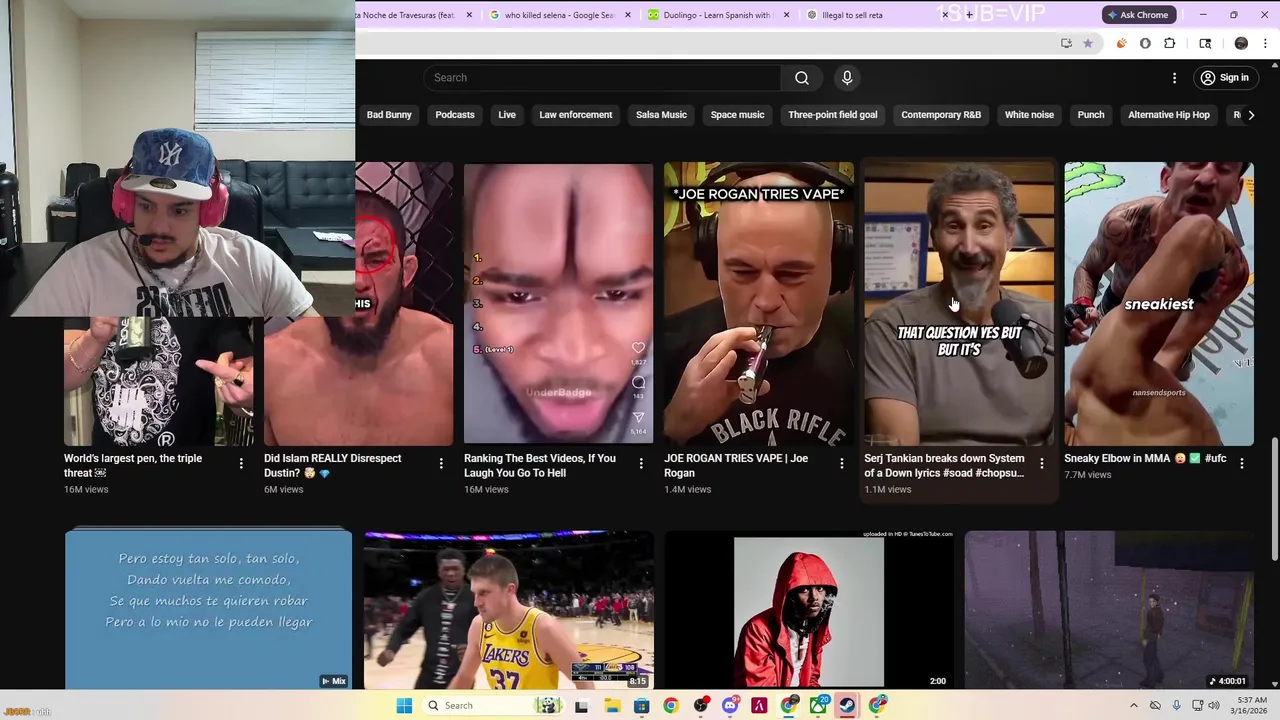Select the Space music chip
Image resolution: width=1280 pixels, height=720 pixels.
(x=737, y=115)
